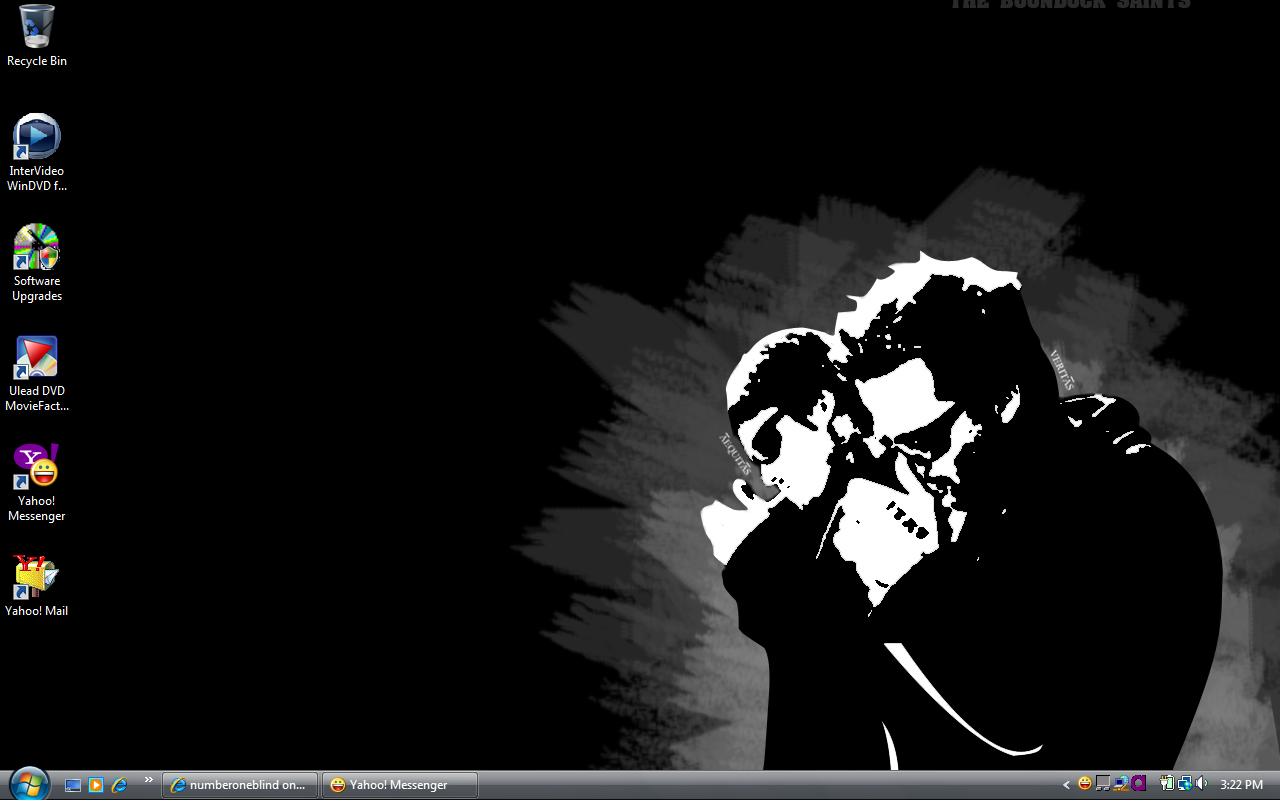Select the Software Upgrades desktop shortcut
The image size is (1280, 801).
(x=37, y=263)
